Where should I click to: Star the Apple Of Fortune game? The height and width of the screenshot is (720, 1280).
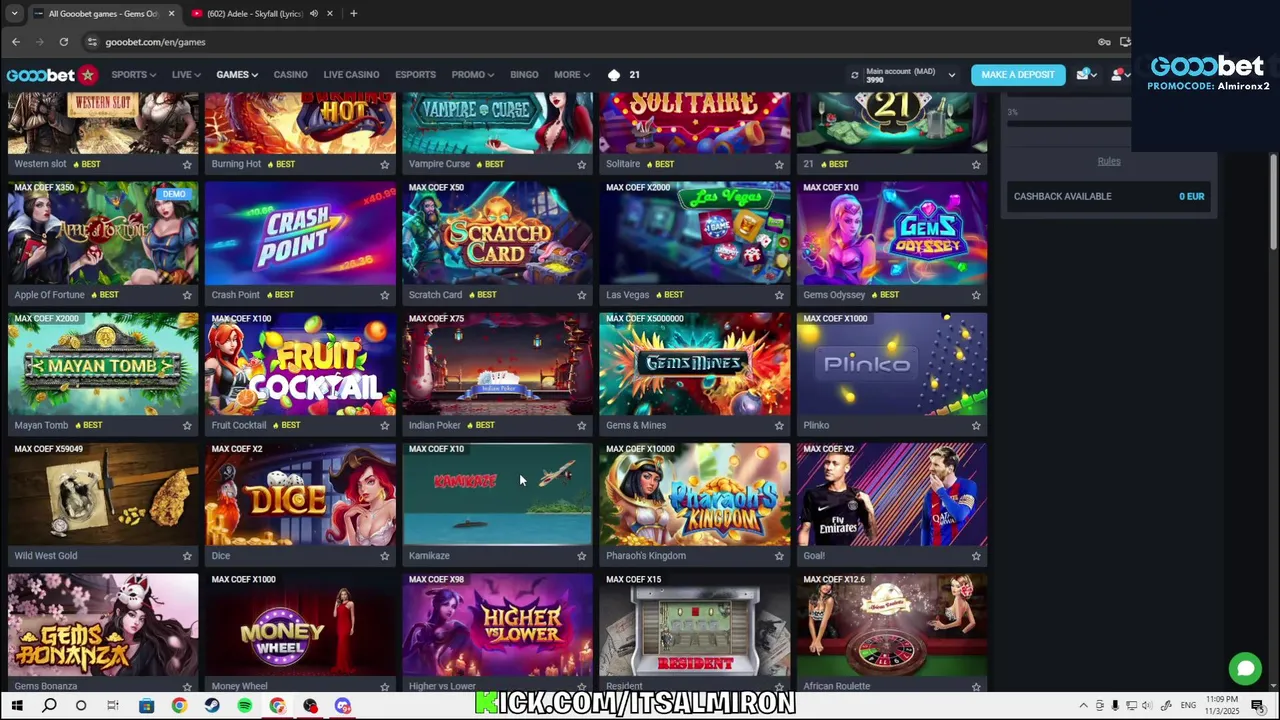[187, 295]
